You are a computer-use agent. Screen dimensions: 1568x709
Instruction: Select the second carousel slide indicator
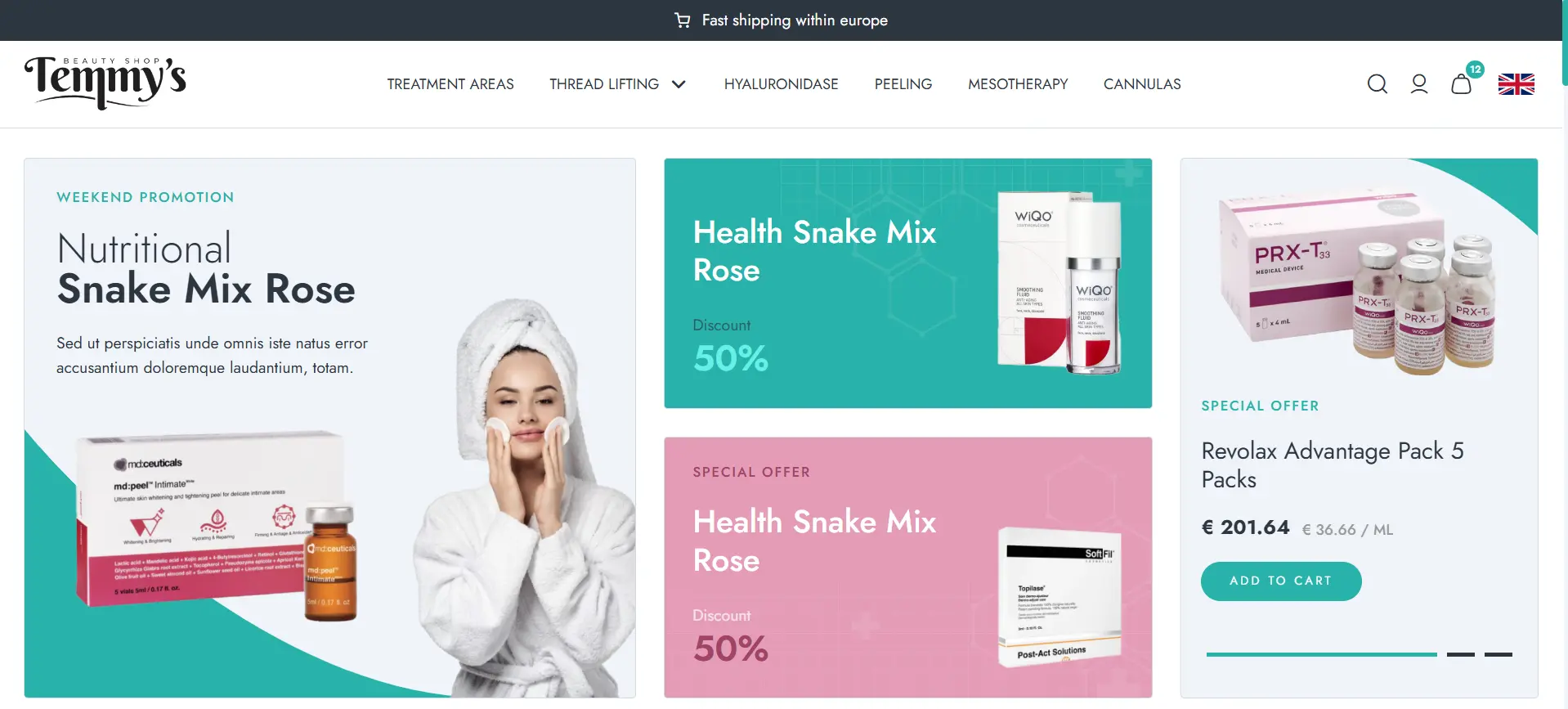click(x=1460, y=654)
